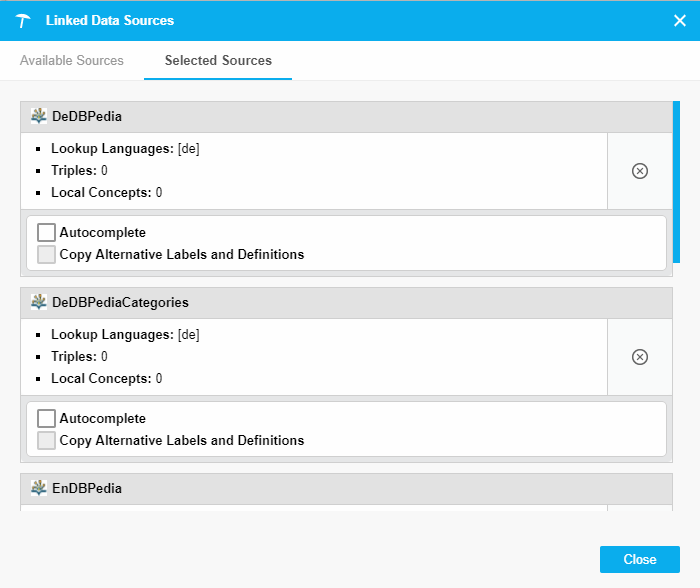Remove the DeDBPedia source

(640, 171)
